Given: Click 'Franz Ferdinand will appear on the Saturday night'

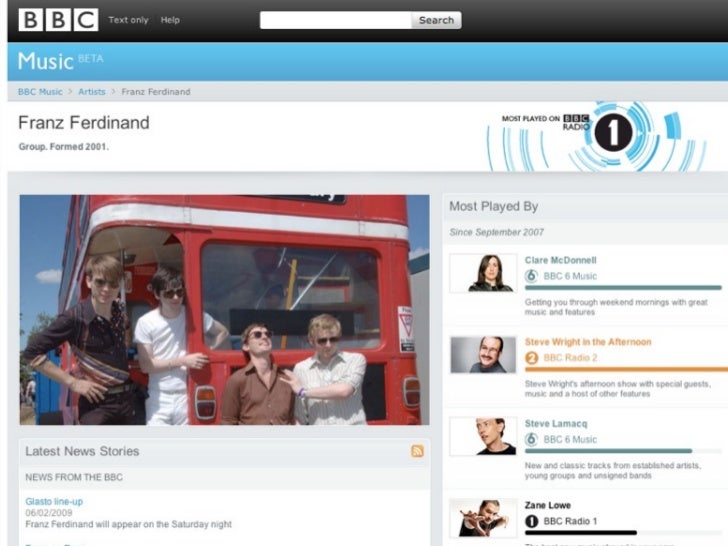Looking at the screenshot, I should (128, 524).
